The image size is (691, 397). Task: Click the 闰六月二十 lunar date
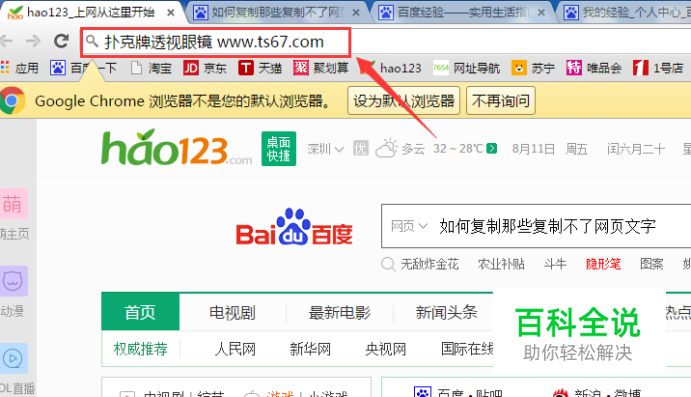635,149
